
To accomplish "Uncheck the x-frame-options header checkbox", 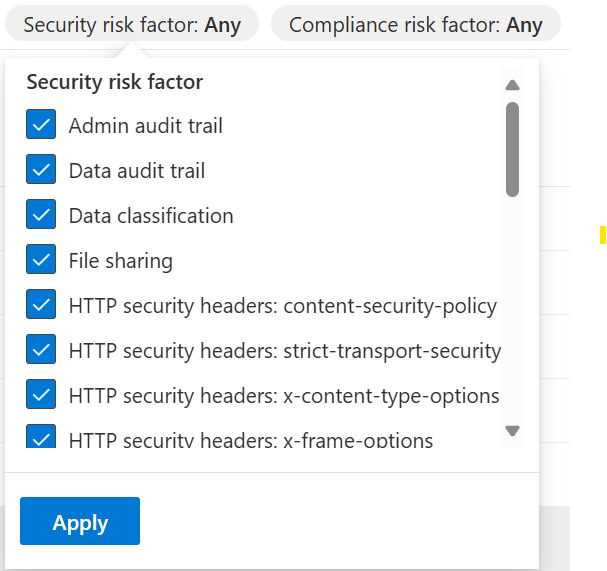I will (x=42, y=437).
